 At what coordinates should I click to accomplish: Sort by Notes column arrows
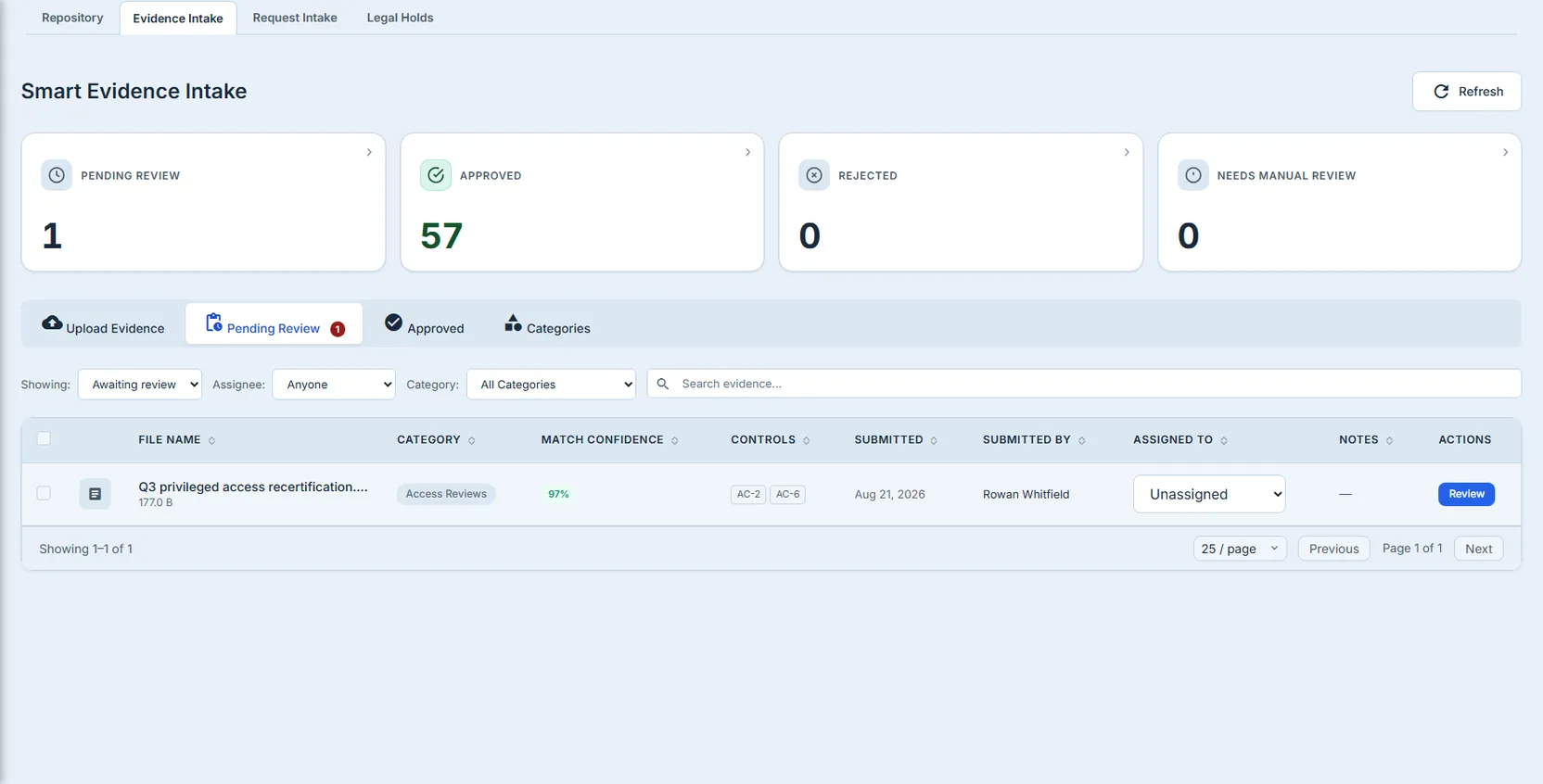pyautogui.click(x=1389, y=440)
